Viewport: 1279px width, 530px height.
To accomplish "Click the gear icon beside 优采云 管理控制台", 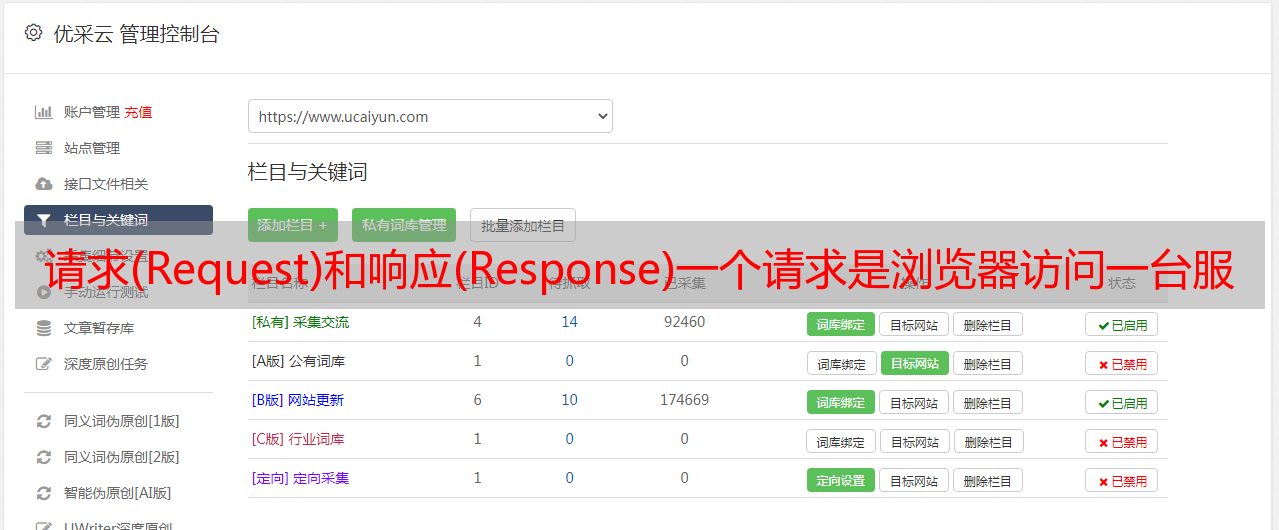I will (x=33, y=33).
